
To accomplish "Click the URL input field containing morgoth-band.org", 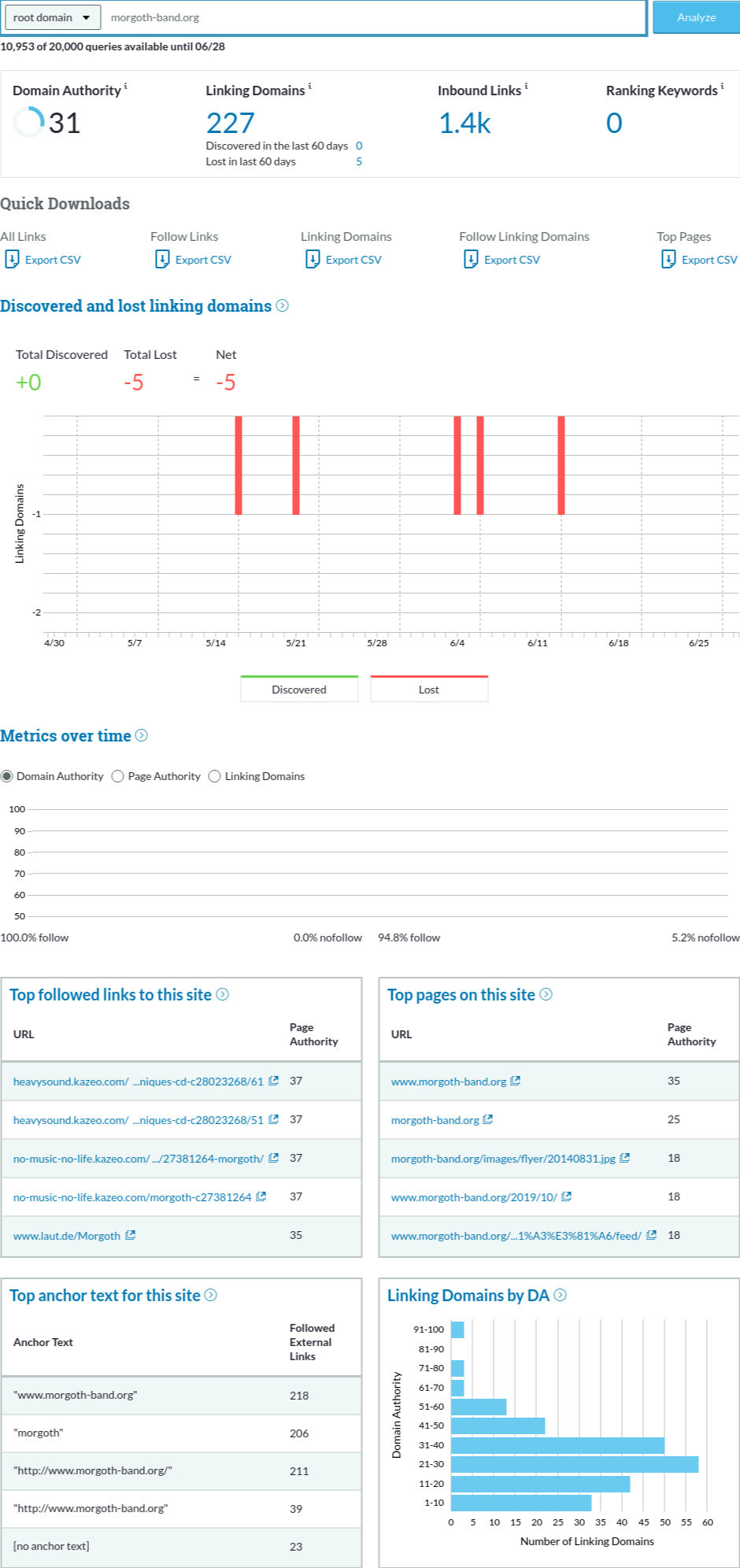I will pyautogui.click(x=374, y=17).
